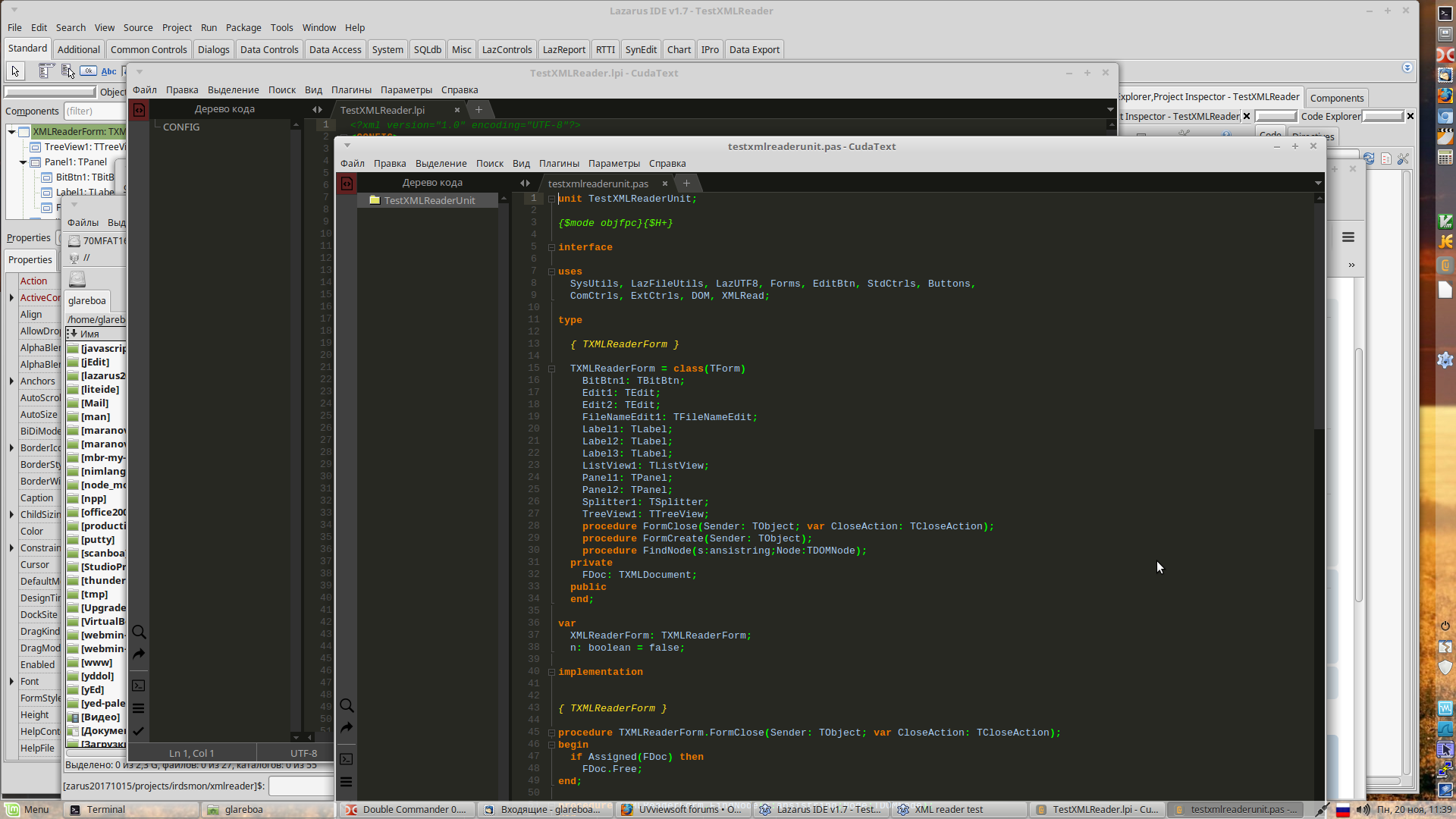1456x819 pixels.
Task: Click the console terminal icon in front editor sidebar
Action: pyautogui.click(x=347, y=759)
